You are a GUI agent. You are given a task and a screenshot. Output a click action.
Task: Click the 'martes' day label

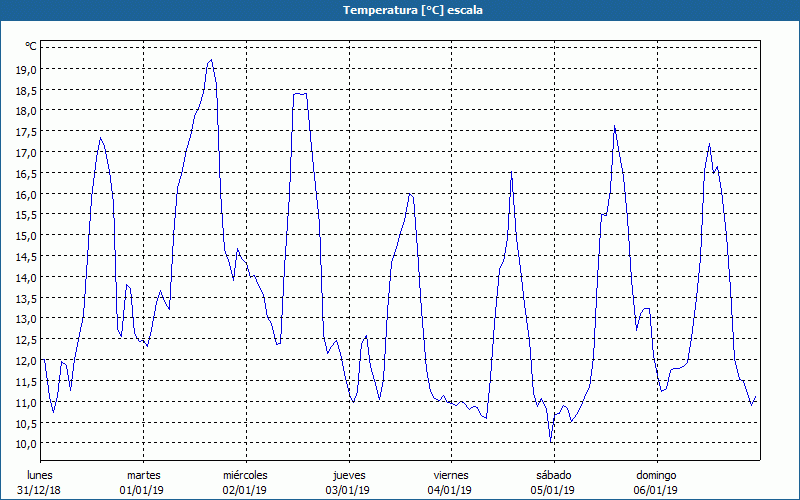(x=144, y=475)
